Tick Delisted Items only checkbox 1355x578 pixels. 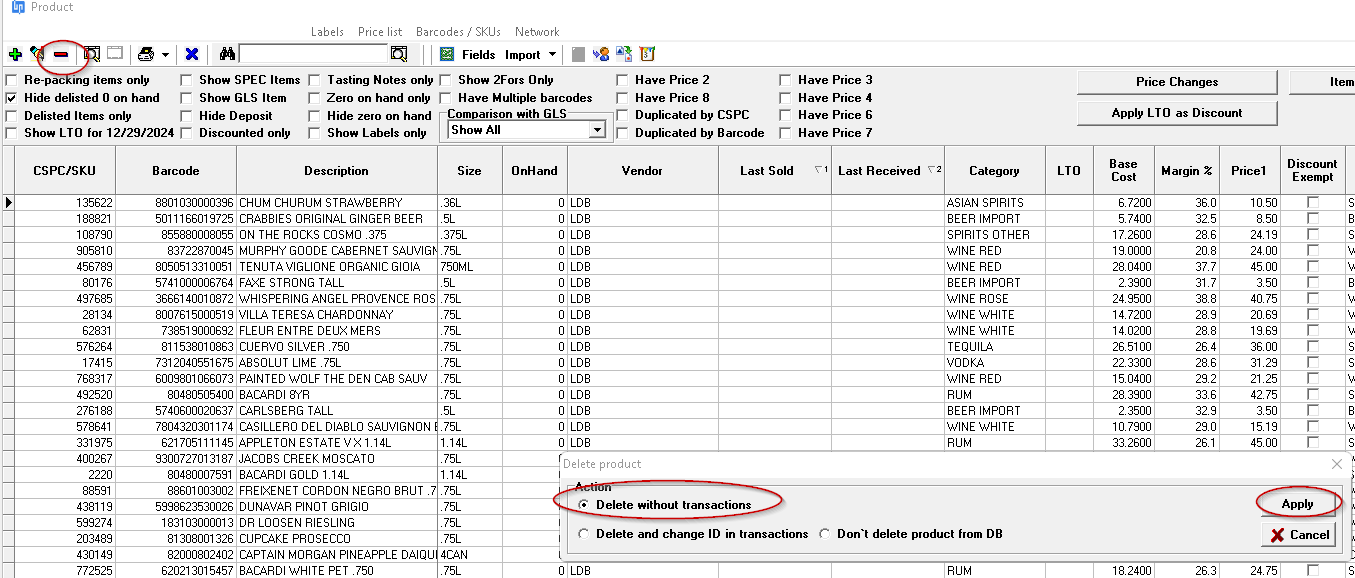pos(11,116)
